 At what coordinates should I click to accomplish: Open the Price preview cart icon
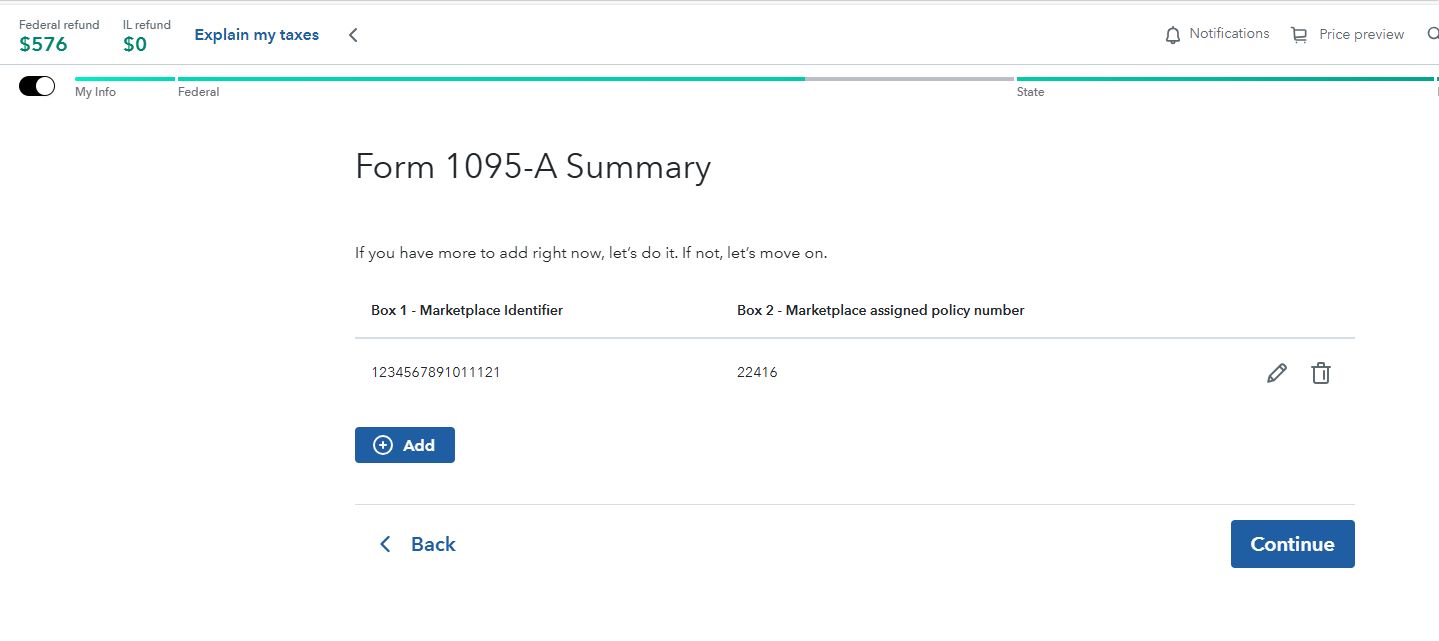pos(1299,35)
